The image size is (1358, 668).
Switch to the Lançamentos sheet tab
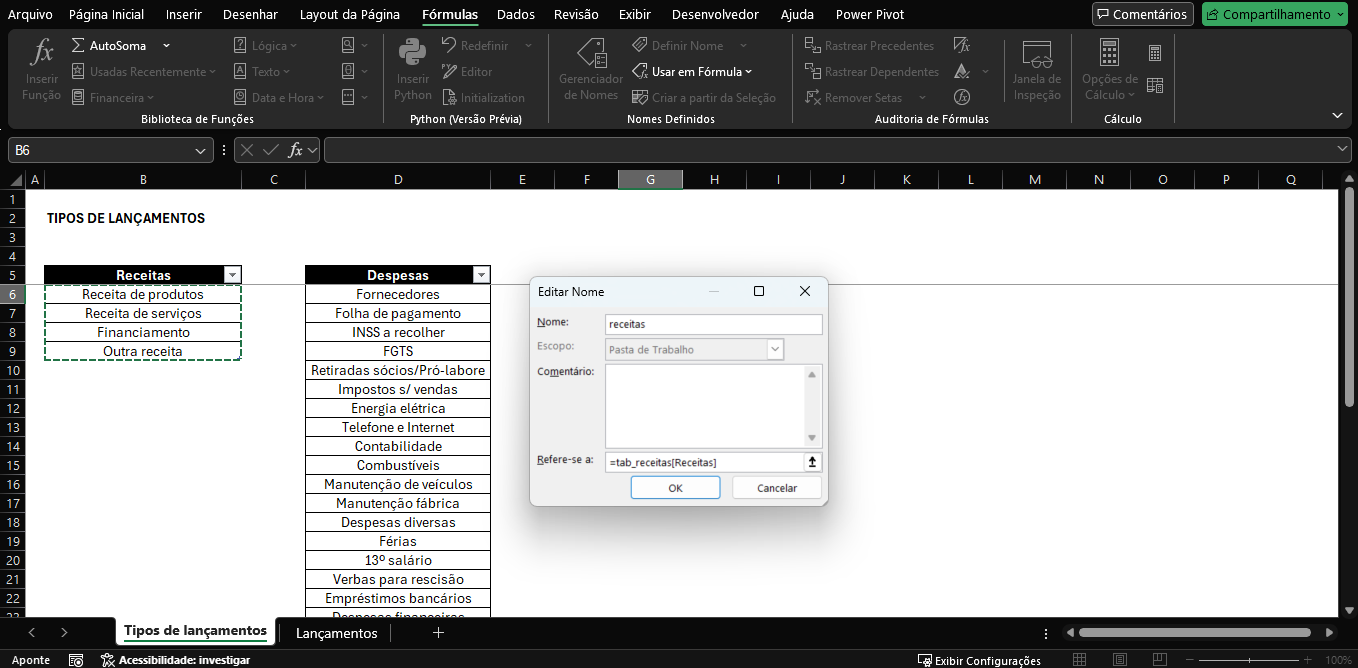point(337,633)
